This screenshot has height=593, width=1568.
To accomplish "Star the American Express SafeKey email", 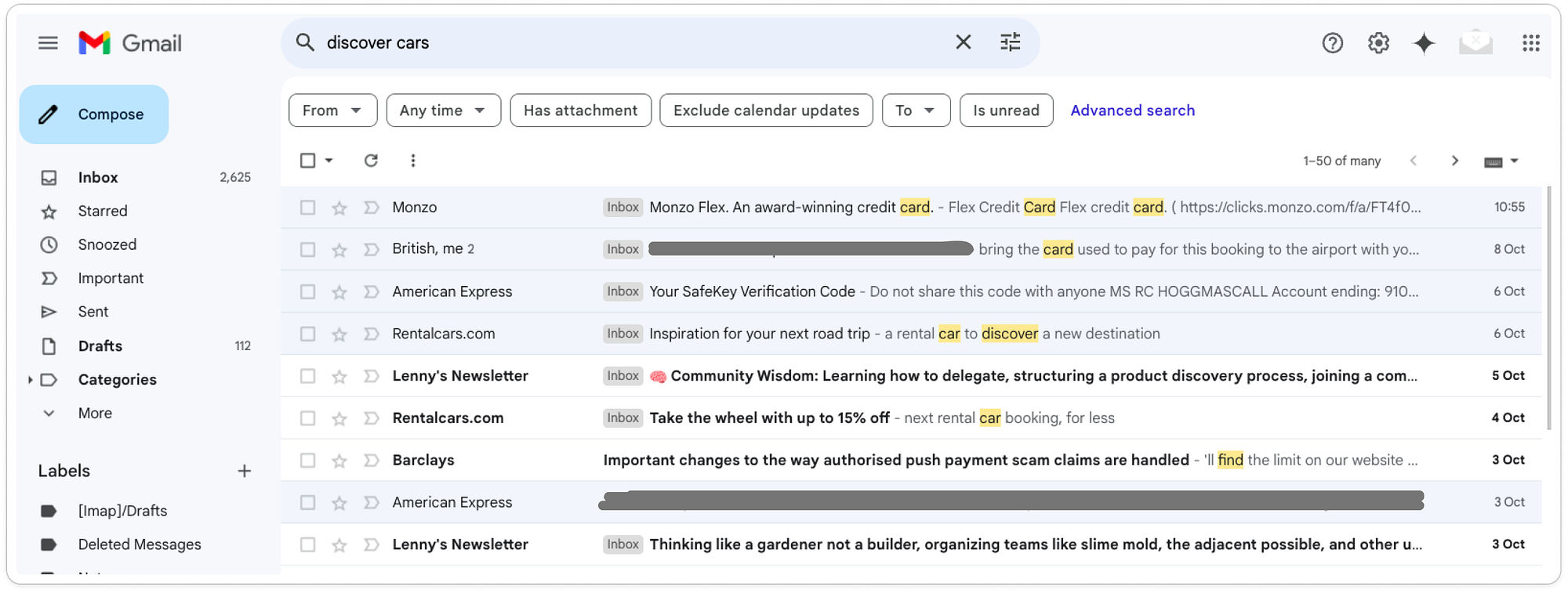I will point(339,292).
